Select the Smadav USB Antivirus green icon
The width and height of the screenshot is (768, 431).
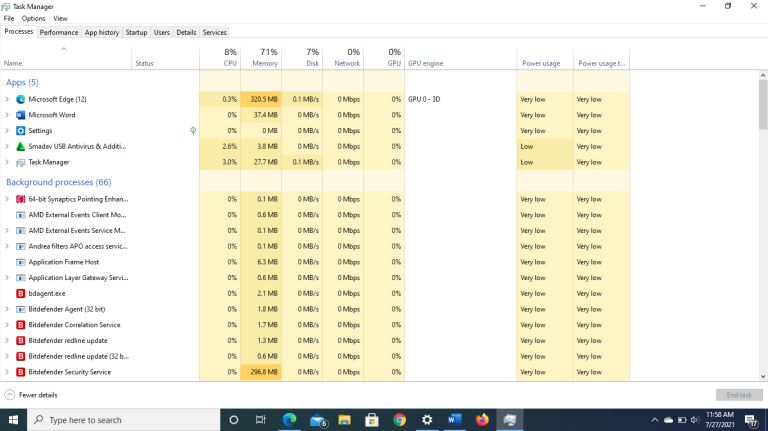21,146
